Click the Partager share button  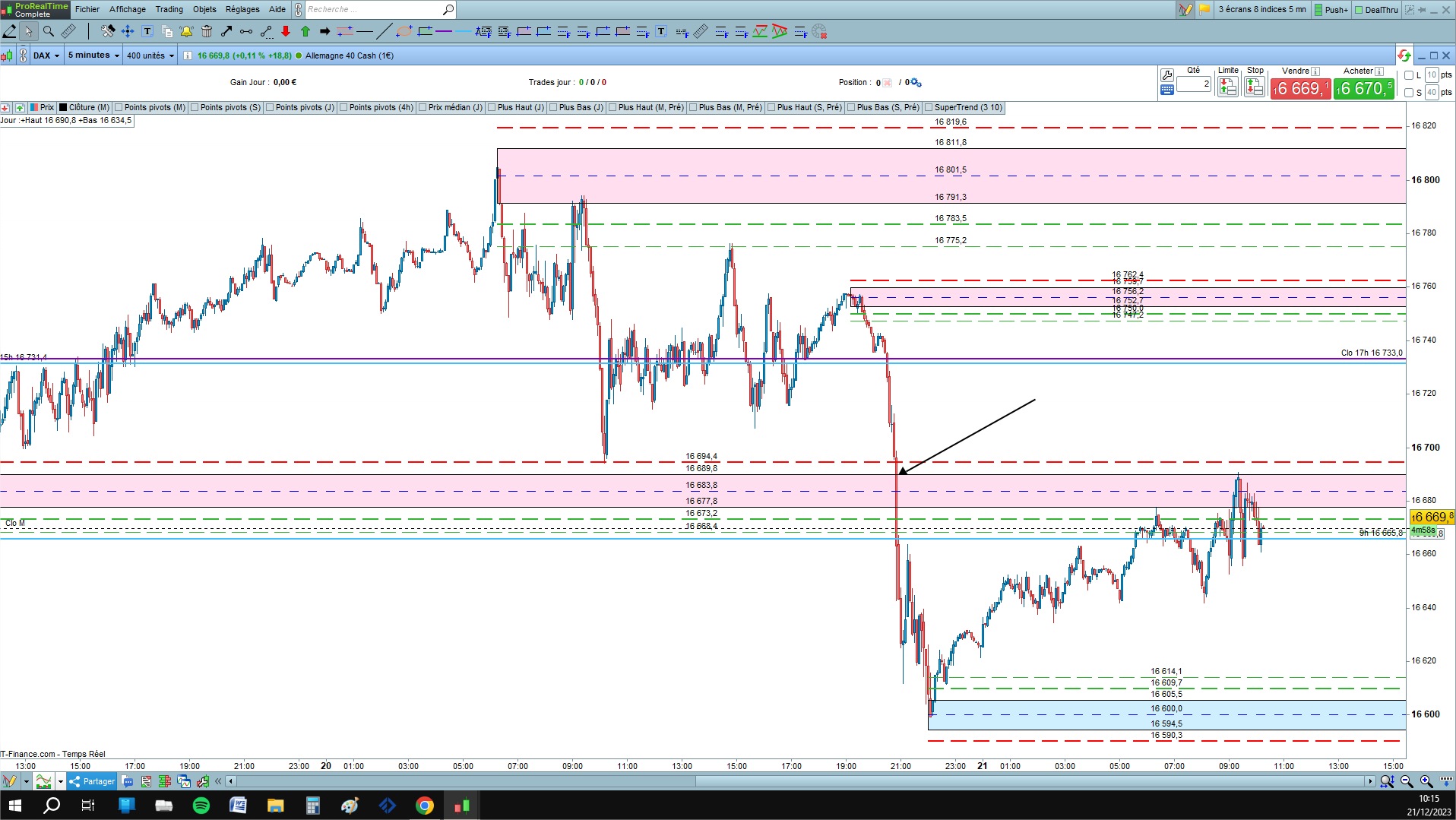coord(92,781)
